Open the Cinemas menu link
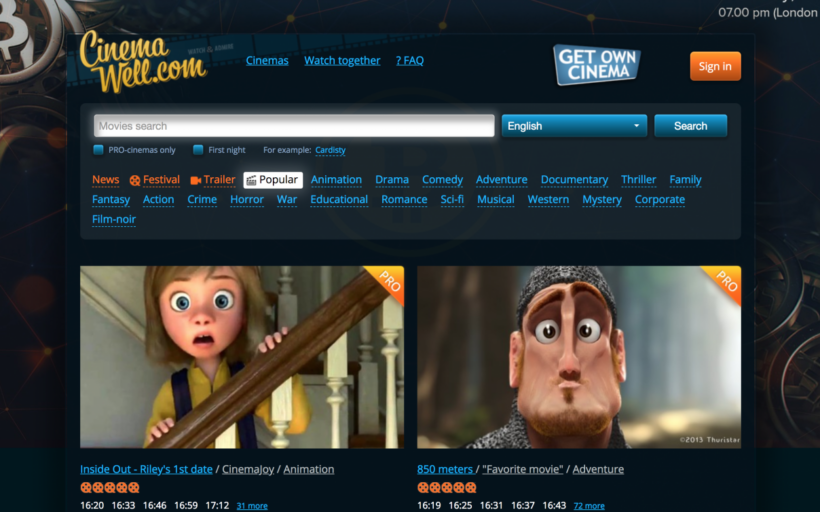Image resolution: width=820 pixels, height=512 pixels. (x=267, y=61)
